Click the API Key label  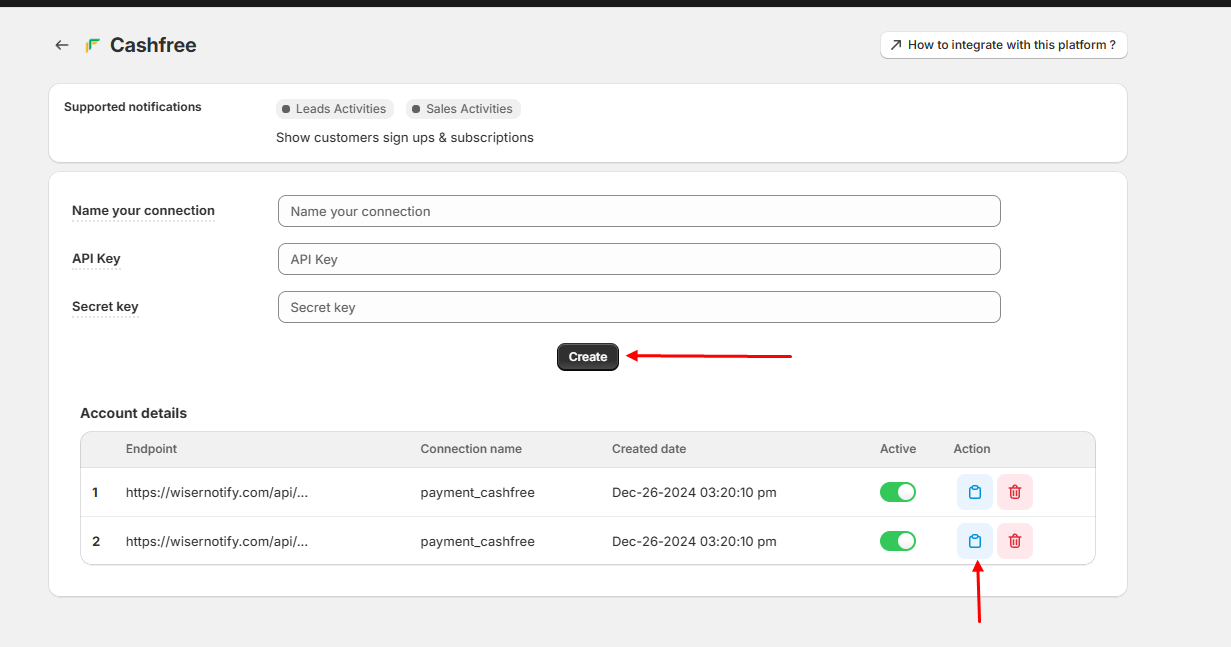point(96,259)
